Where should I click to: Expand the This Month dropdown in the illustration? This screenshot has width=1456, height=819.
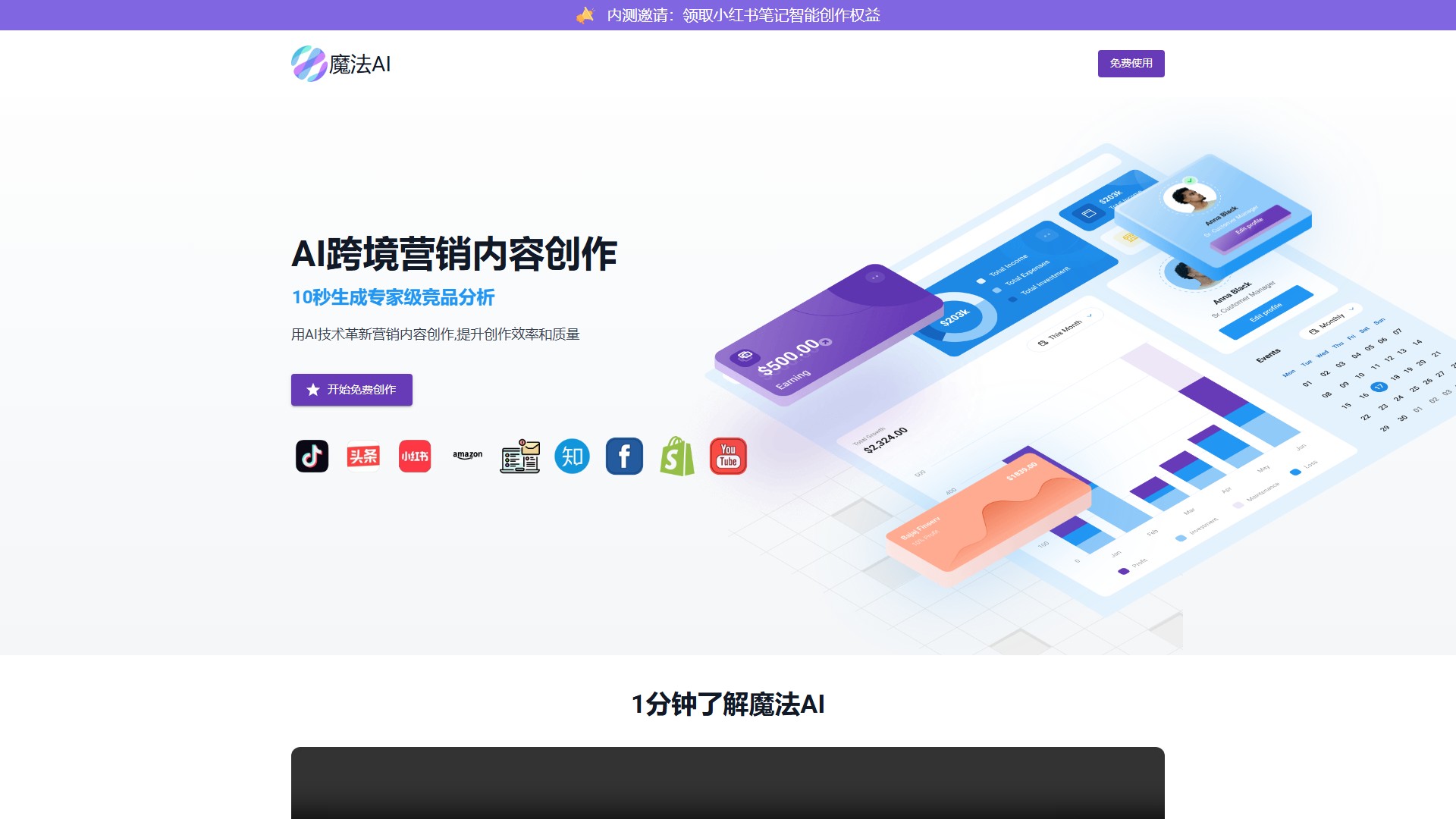point(1065,331)
